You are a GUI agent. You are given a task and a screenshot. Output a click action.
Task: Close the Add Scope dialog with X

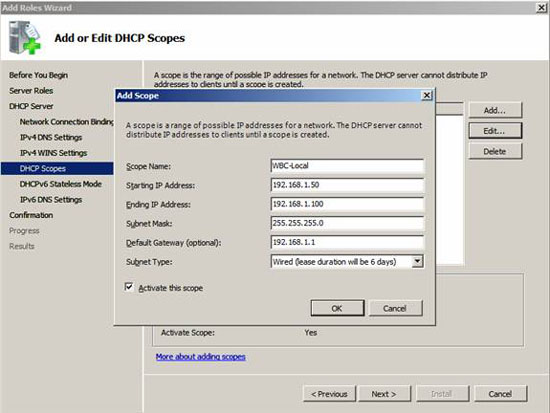(x=427, y=95)
